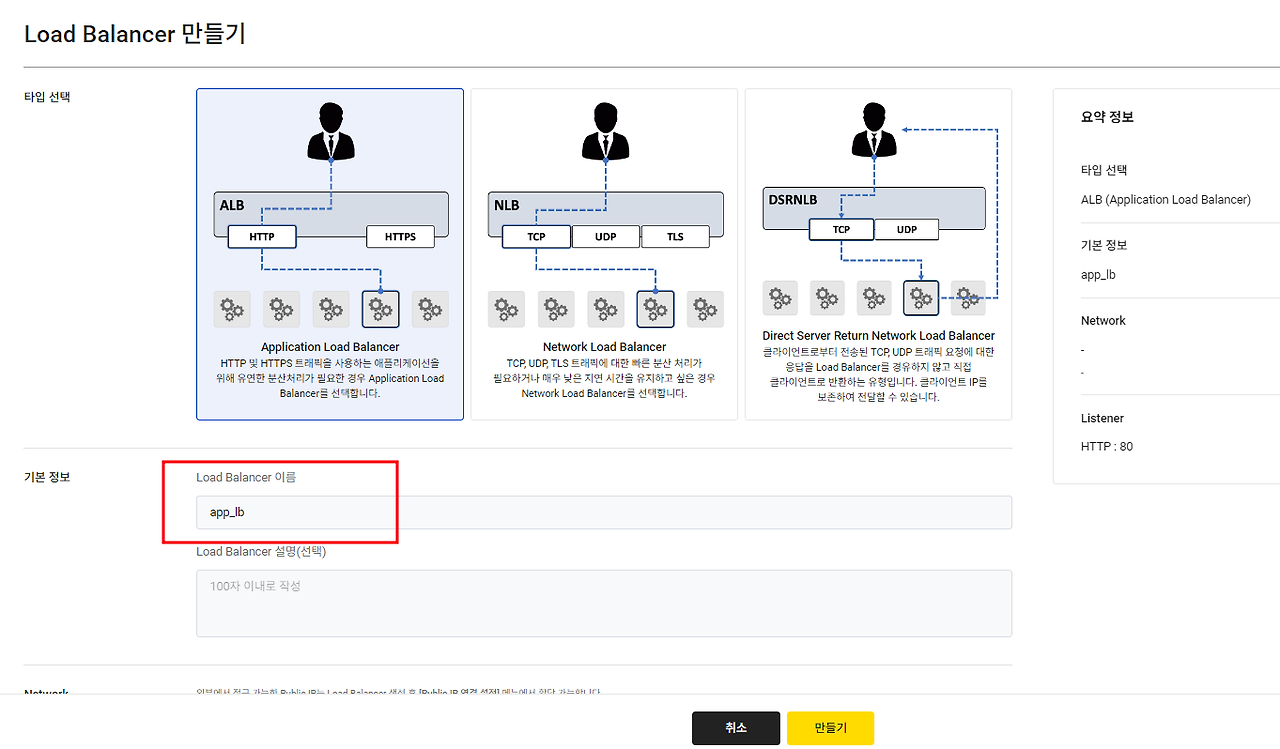This screenshot has height=749, width=1280.
Task: Click the TLS box in the NLB diagram
Action: click(675, 237)
